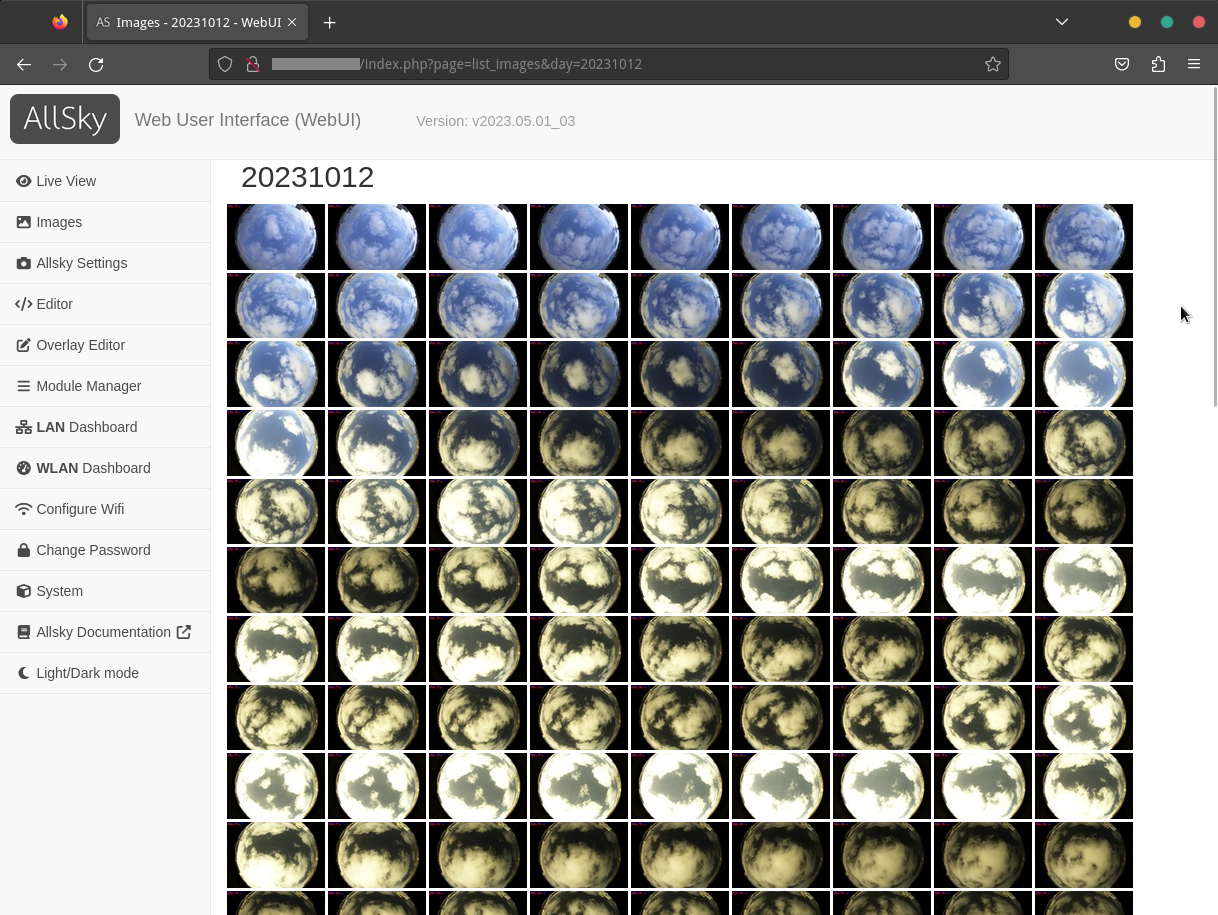Open last thumbnail in eighth row

pos(1084,717)
